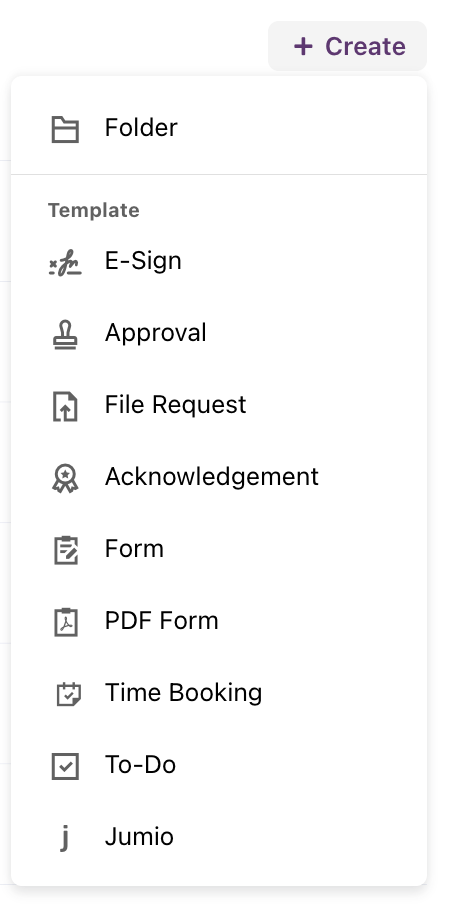Click the E-Sign signature icon
This screenshot has height=904, width=450.
(65, 263)
